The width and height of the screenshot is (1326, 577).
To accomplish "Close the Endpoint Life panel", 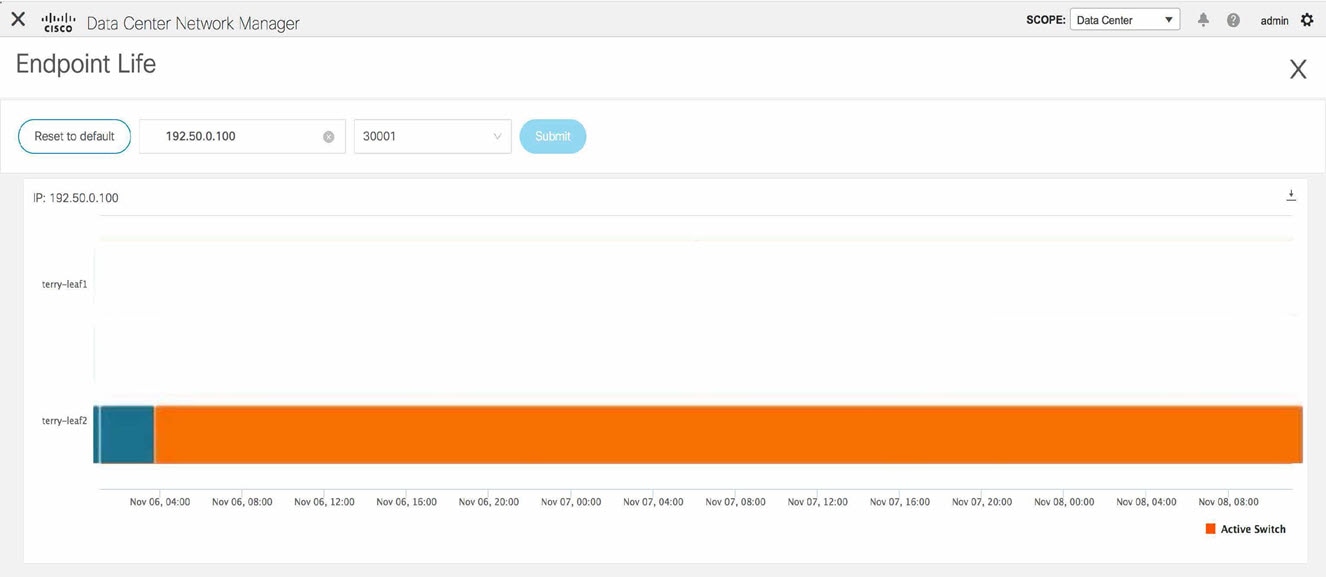I will (x=1298, y=69).
